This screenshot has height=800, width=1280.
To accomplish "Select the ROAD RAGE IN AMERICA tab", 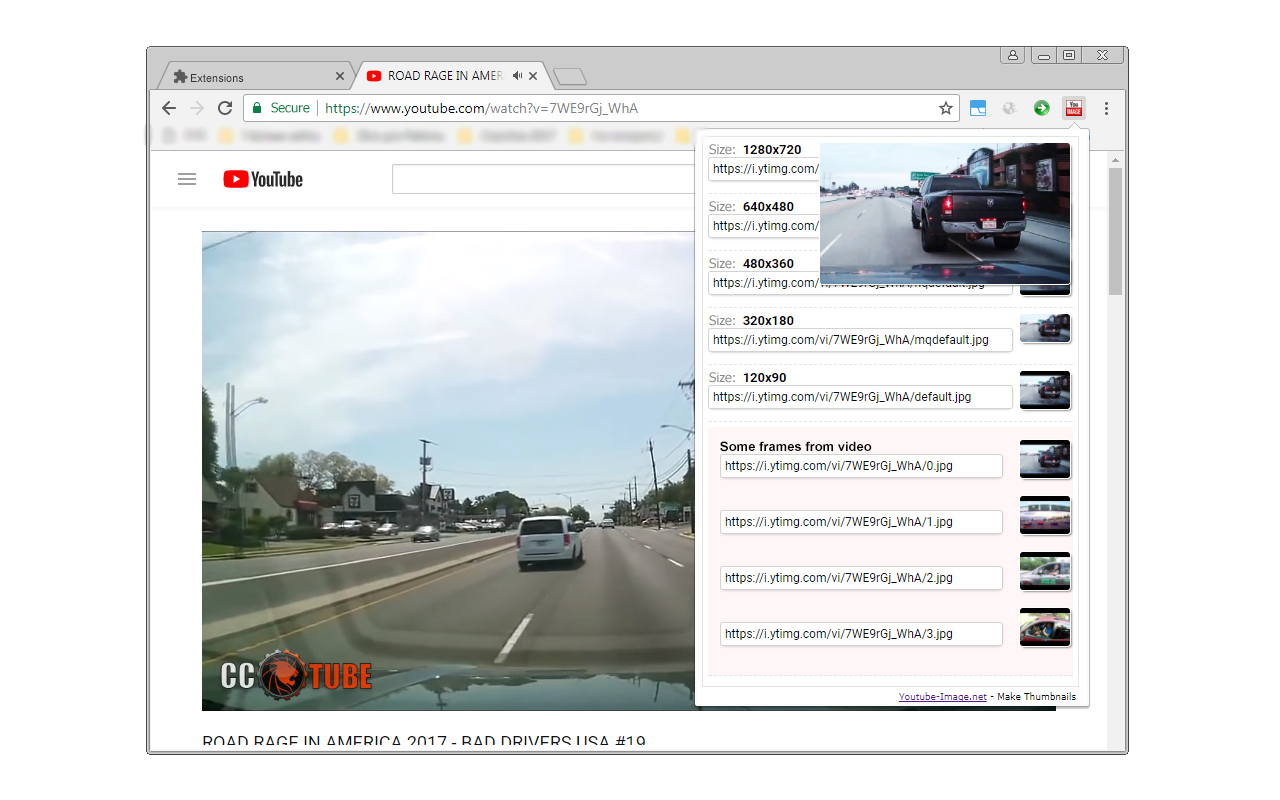I will [450, 76].
